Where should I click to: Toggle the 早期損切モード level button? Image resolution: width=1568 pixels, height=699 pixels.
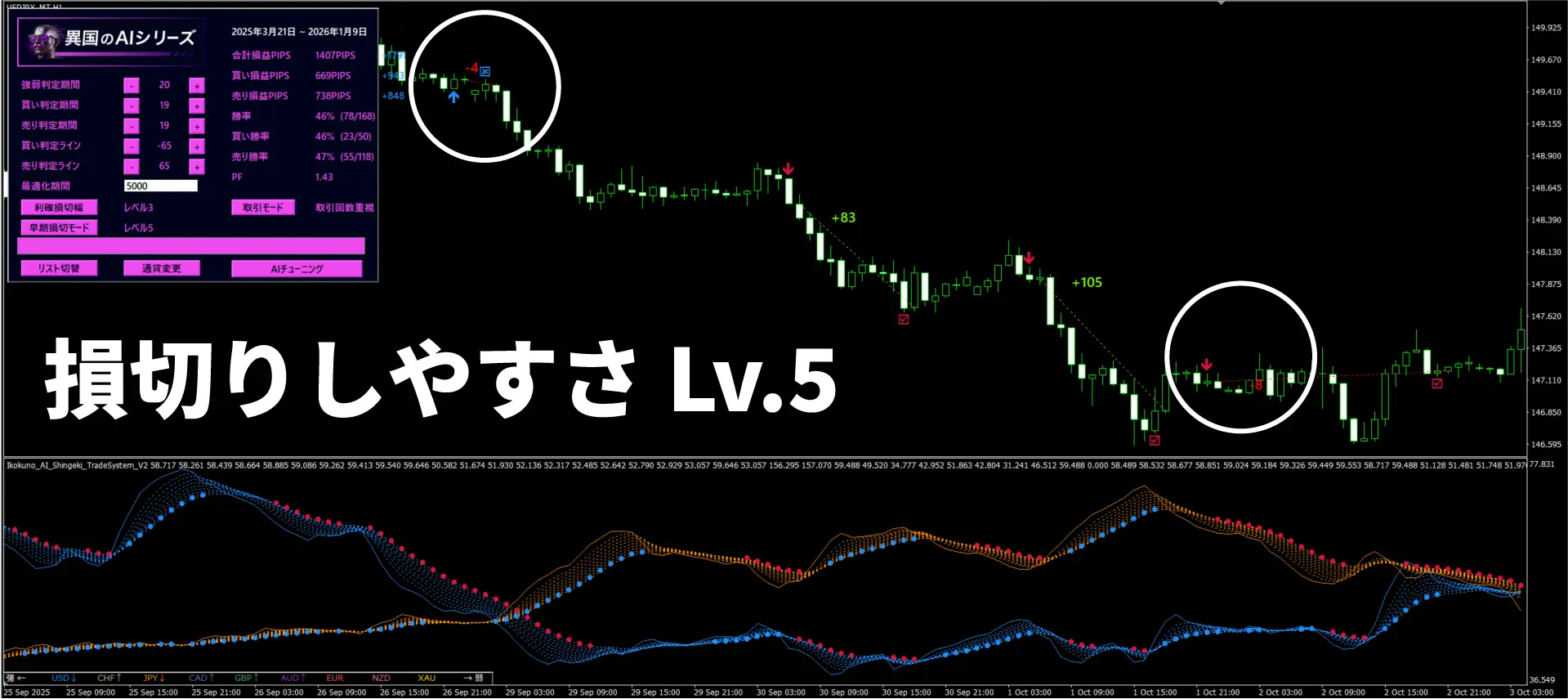pos(59,228)
